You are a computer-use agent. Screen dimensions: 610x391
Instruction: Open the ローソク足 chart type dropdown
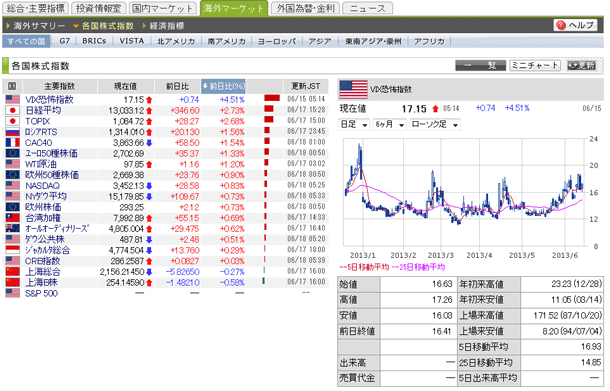point(435,124)
